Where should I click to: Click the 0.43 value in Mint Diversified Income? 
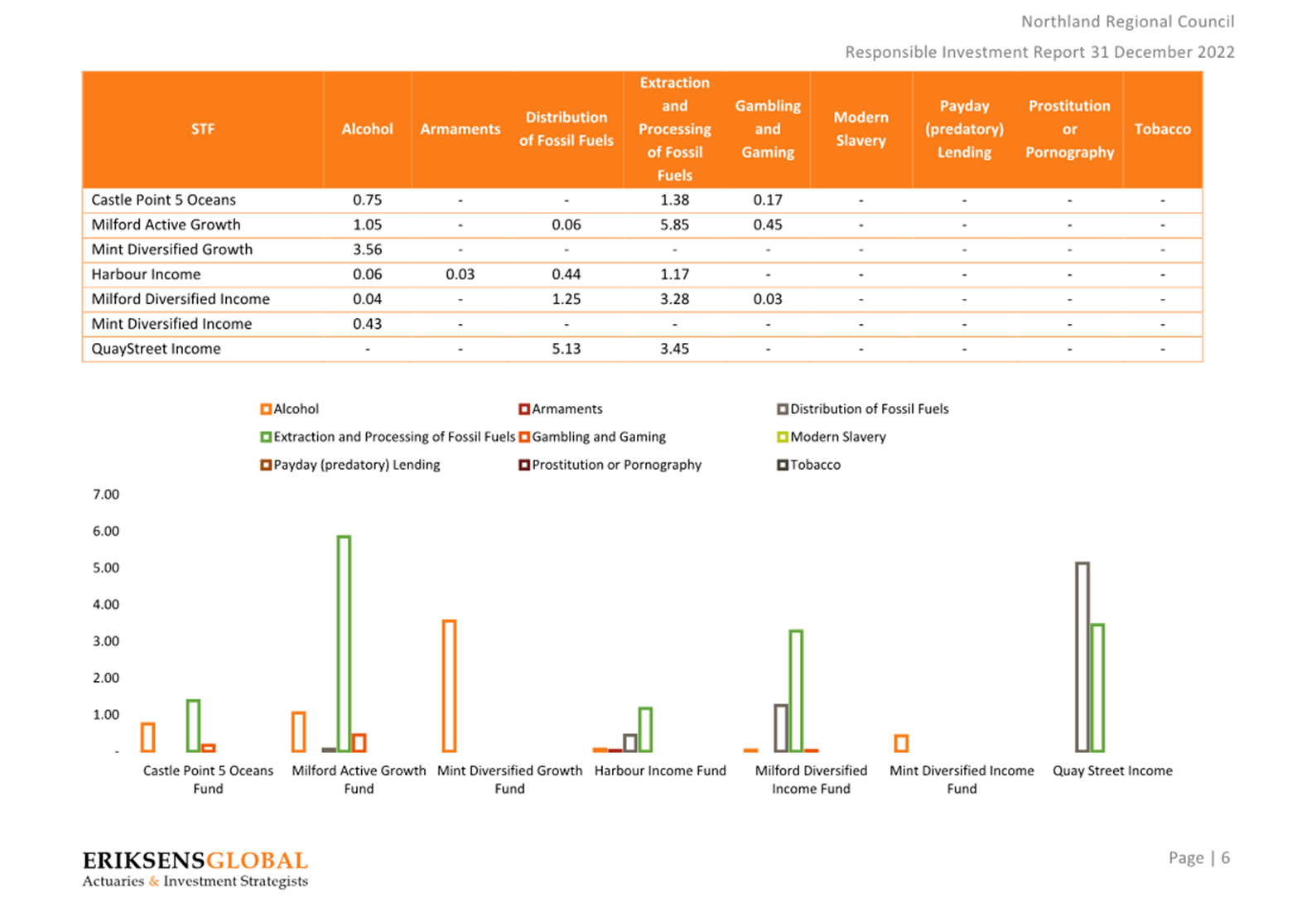[367, 324]
